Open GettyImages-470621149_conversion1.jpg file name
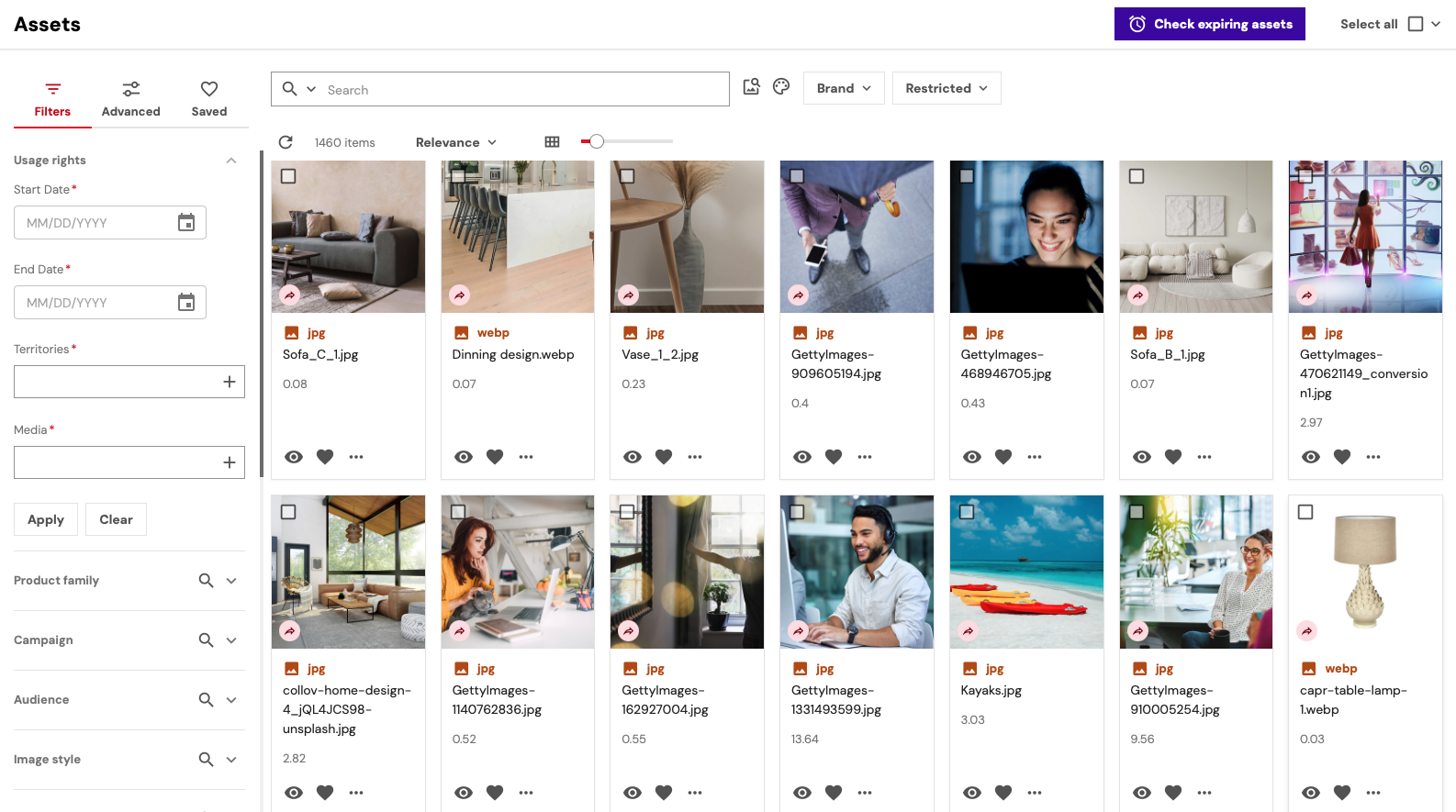Image resolution: width=1456 pixels, height=812 pixels. tap(1363, 373)
